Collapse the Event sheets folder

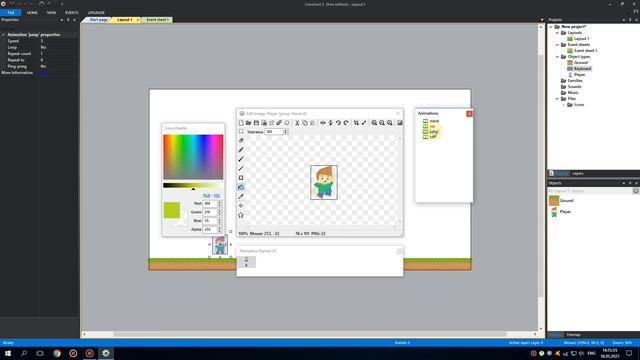point(558,44)
